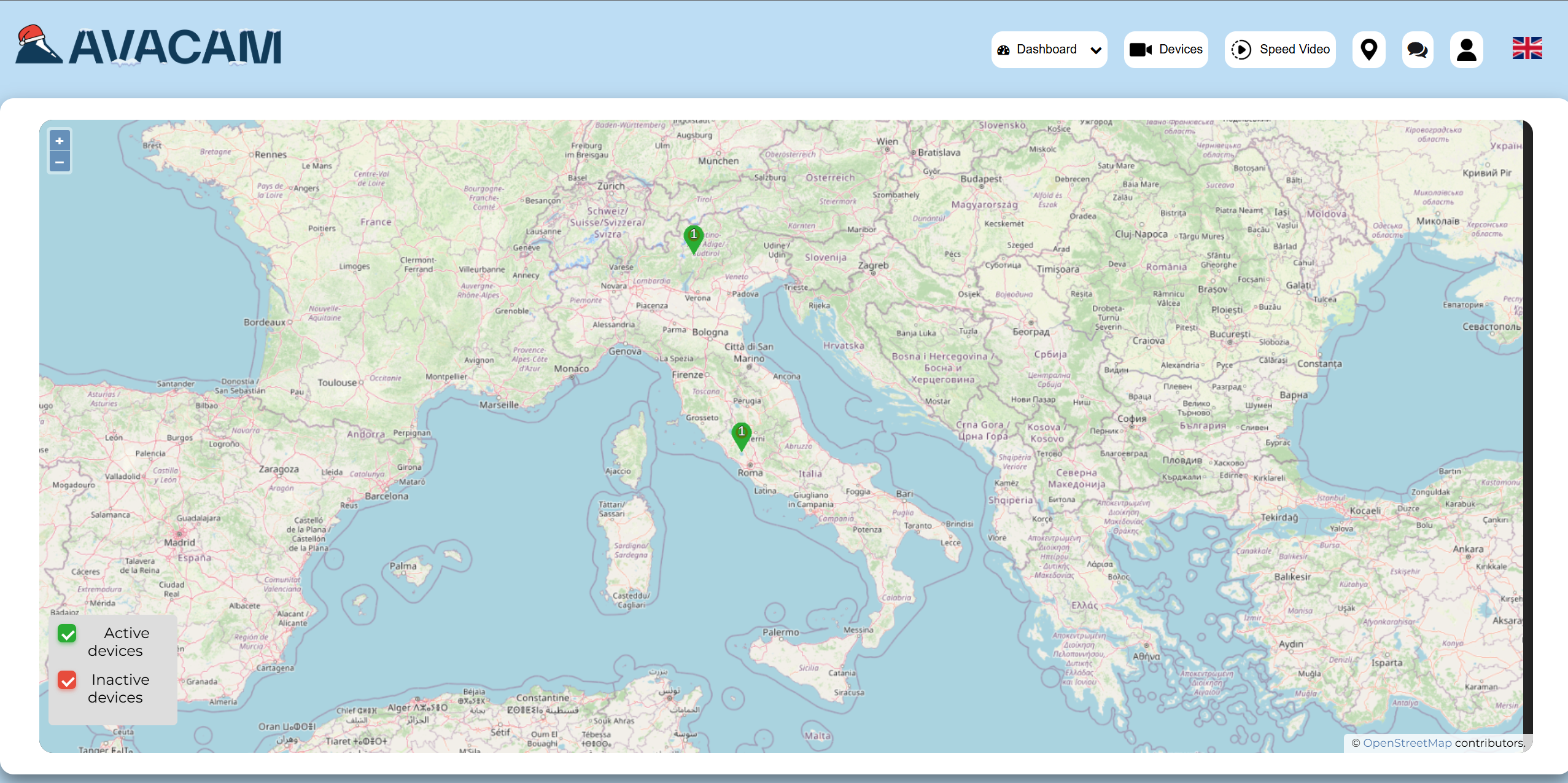1568x783 pixels.
Task: Open the OpenStreetMap attribution link
Action: point(1407,742)
